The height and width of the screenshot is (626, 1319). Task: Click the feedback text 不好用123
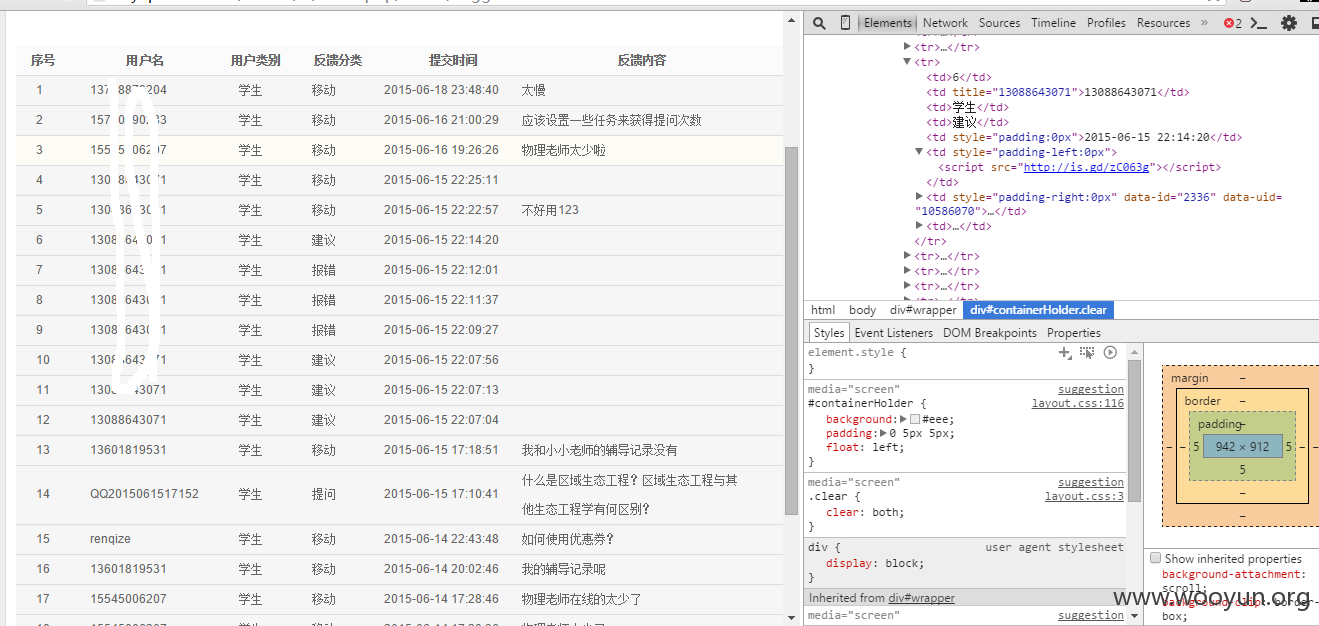(x=550, y=210)
